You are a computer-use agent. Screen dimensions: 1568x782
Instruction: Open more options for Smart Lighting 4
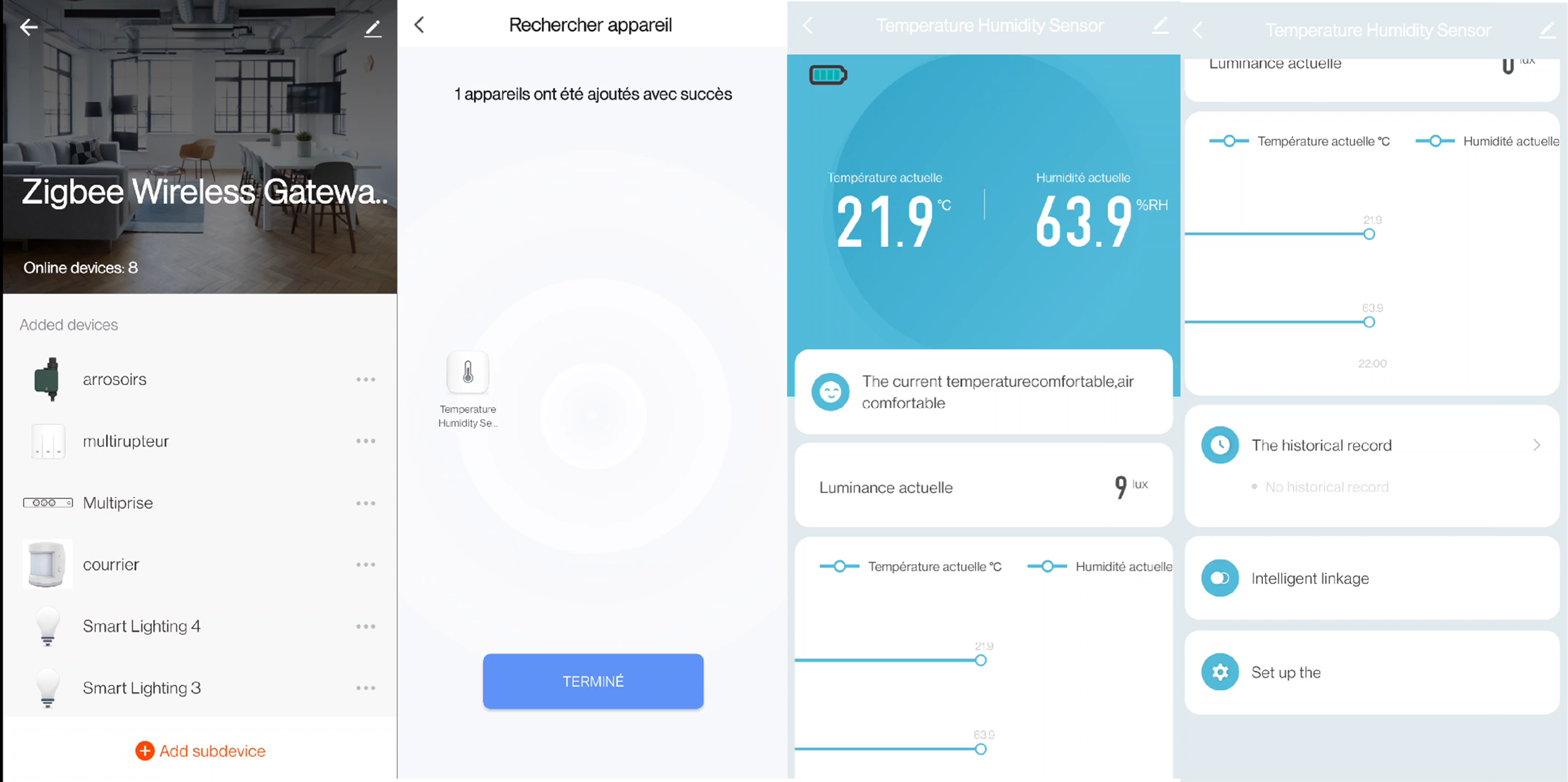tap(366, 626)
